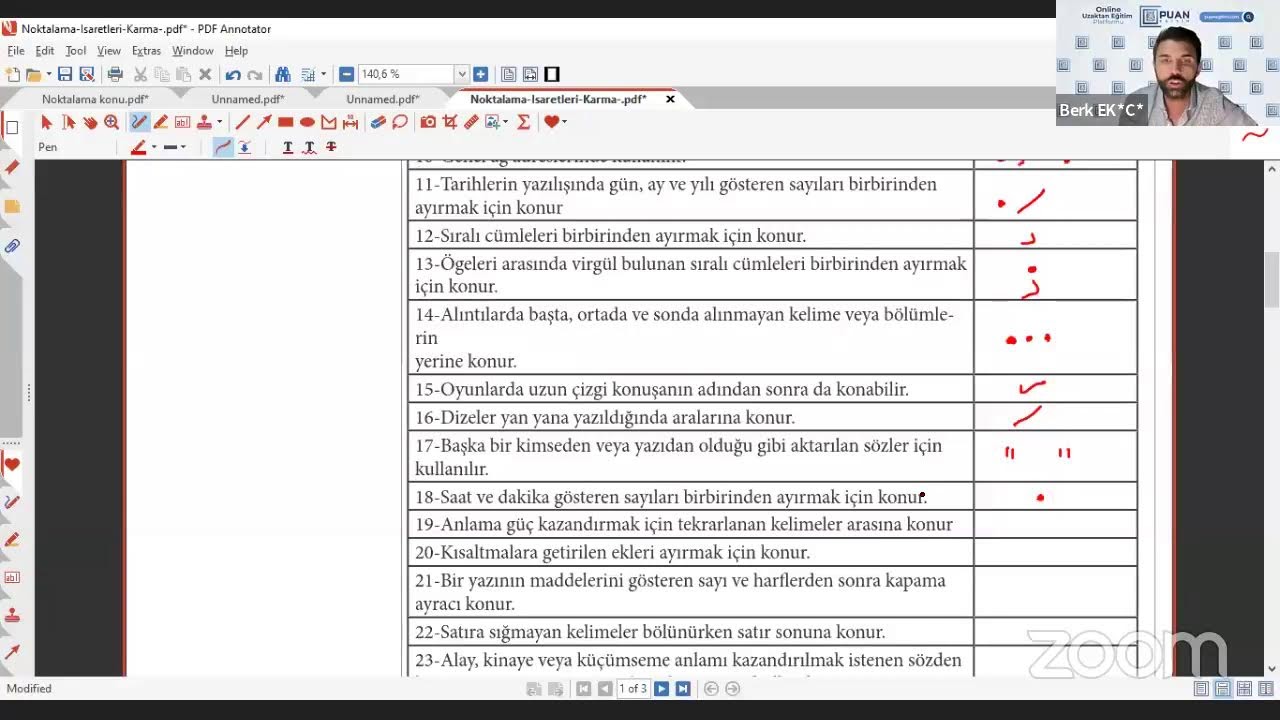Open the Extras menu

(146, 51)
